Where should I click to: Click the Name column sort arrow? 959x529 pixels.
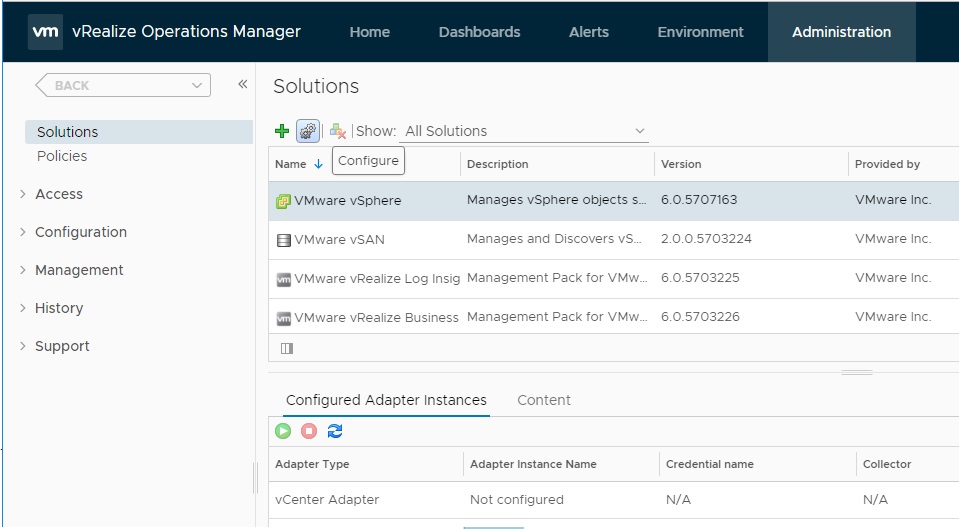pos(318,164)
